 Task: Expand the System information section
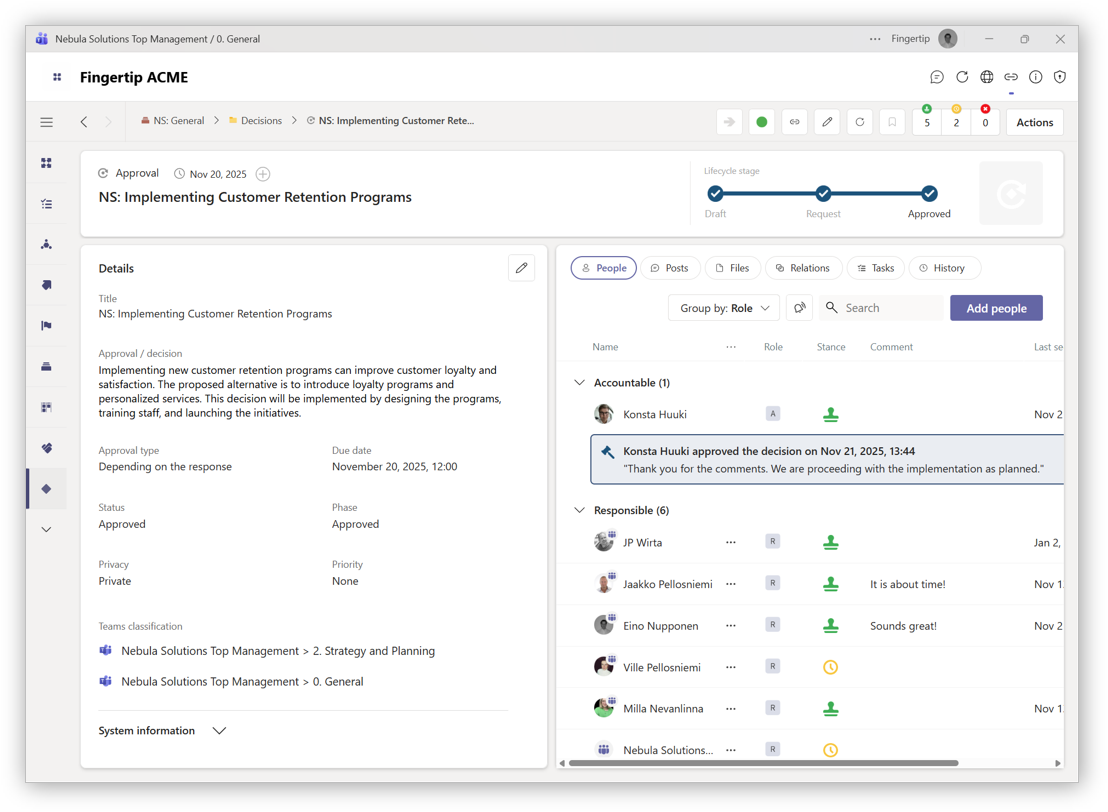pyautogui.click(x=219, y=731)
